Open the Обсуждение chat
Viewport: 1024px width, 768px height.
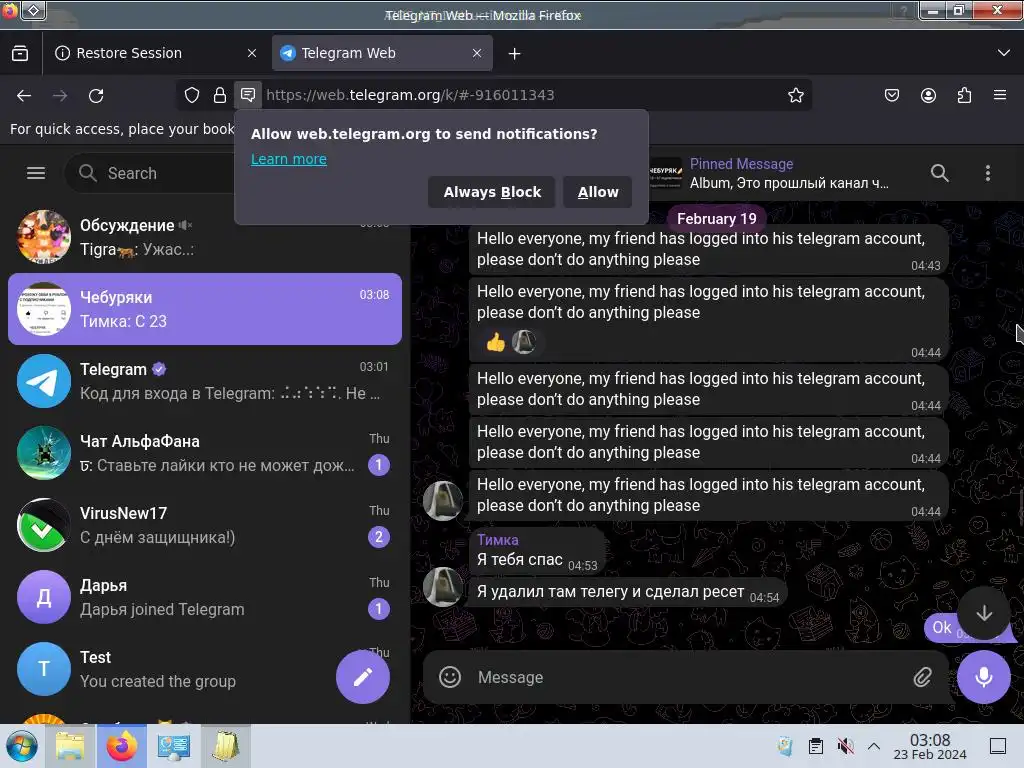(x=204, y=237)
